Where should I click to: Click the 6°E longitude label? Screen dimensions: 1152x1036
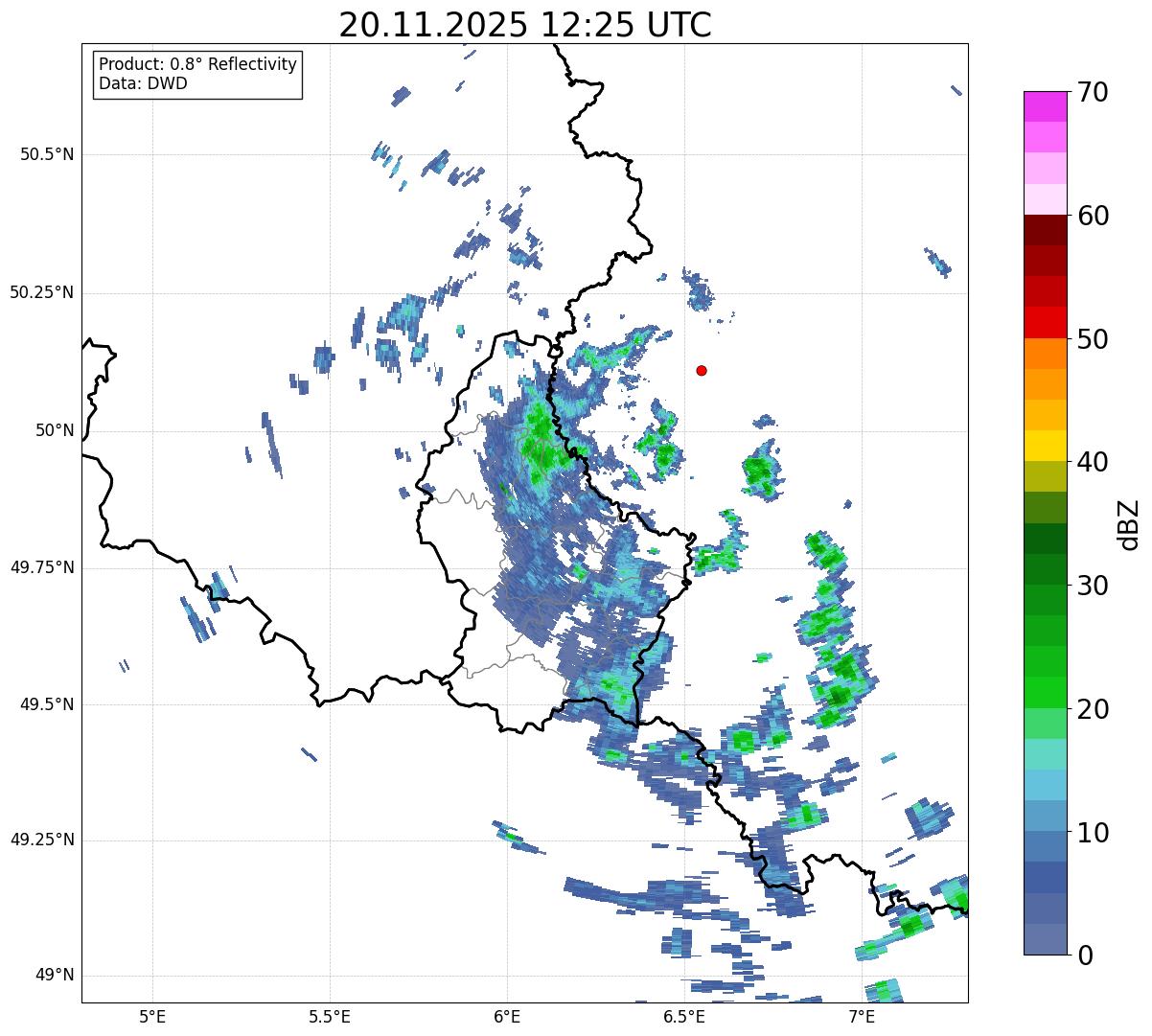[508, 1016]
